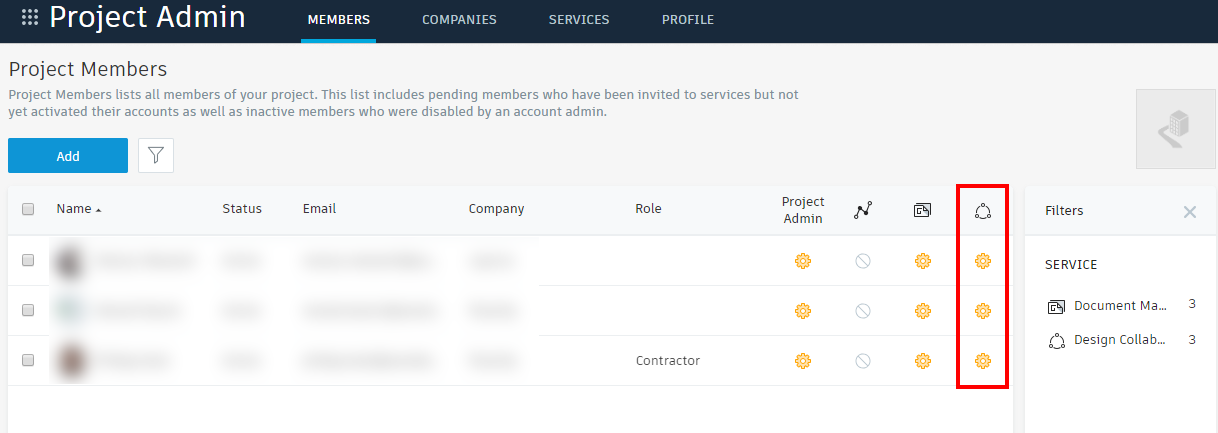
Task: Close the Filters panel
Action: coord(1190,212)
